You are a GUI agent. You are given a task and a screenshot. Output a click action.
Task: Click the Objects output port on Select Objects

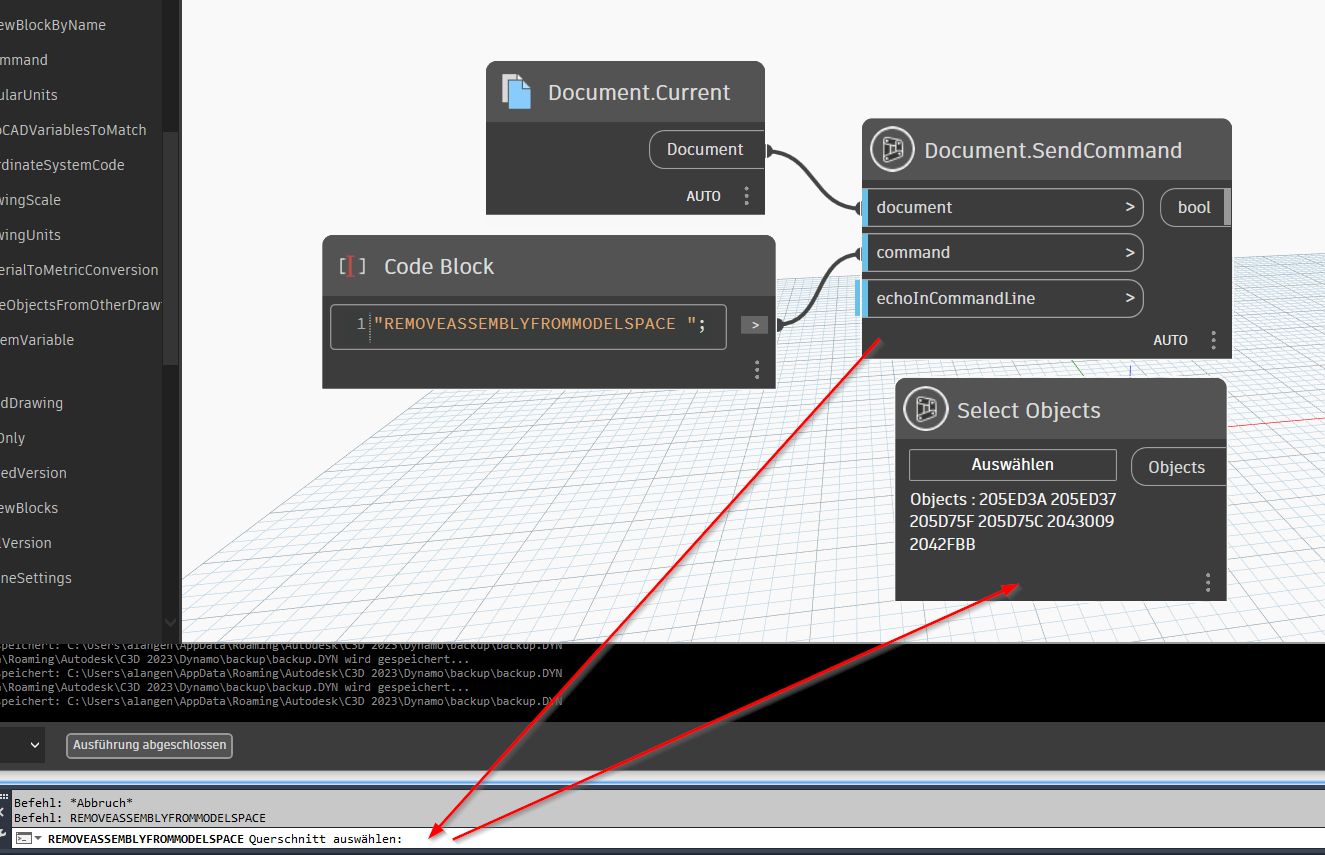1177,466
